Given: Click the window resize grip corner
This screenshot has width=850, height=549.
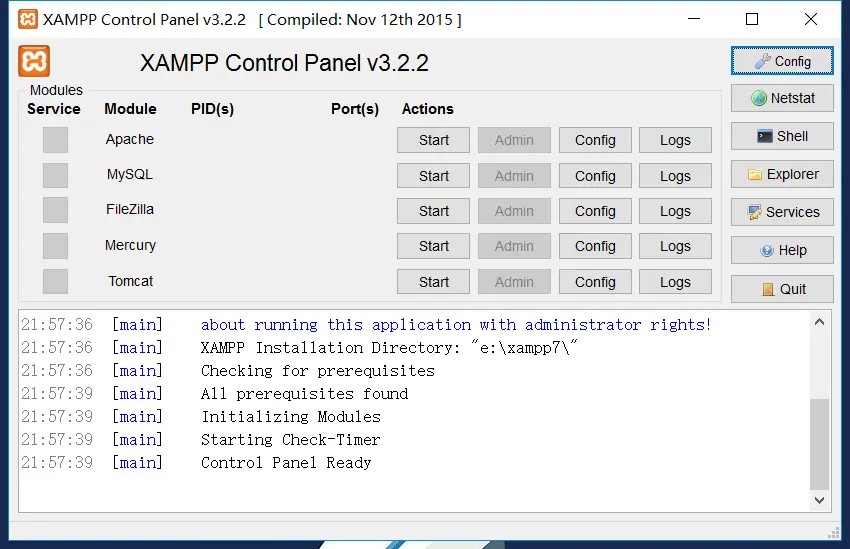Looking at the screenshot, I should 834,533.
